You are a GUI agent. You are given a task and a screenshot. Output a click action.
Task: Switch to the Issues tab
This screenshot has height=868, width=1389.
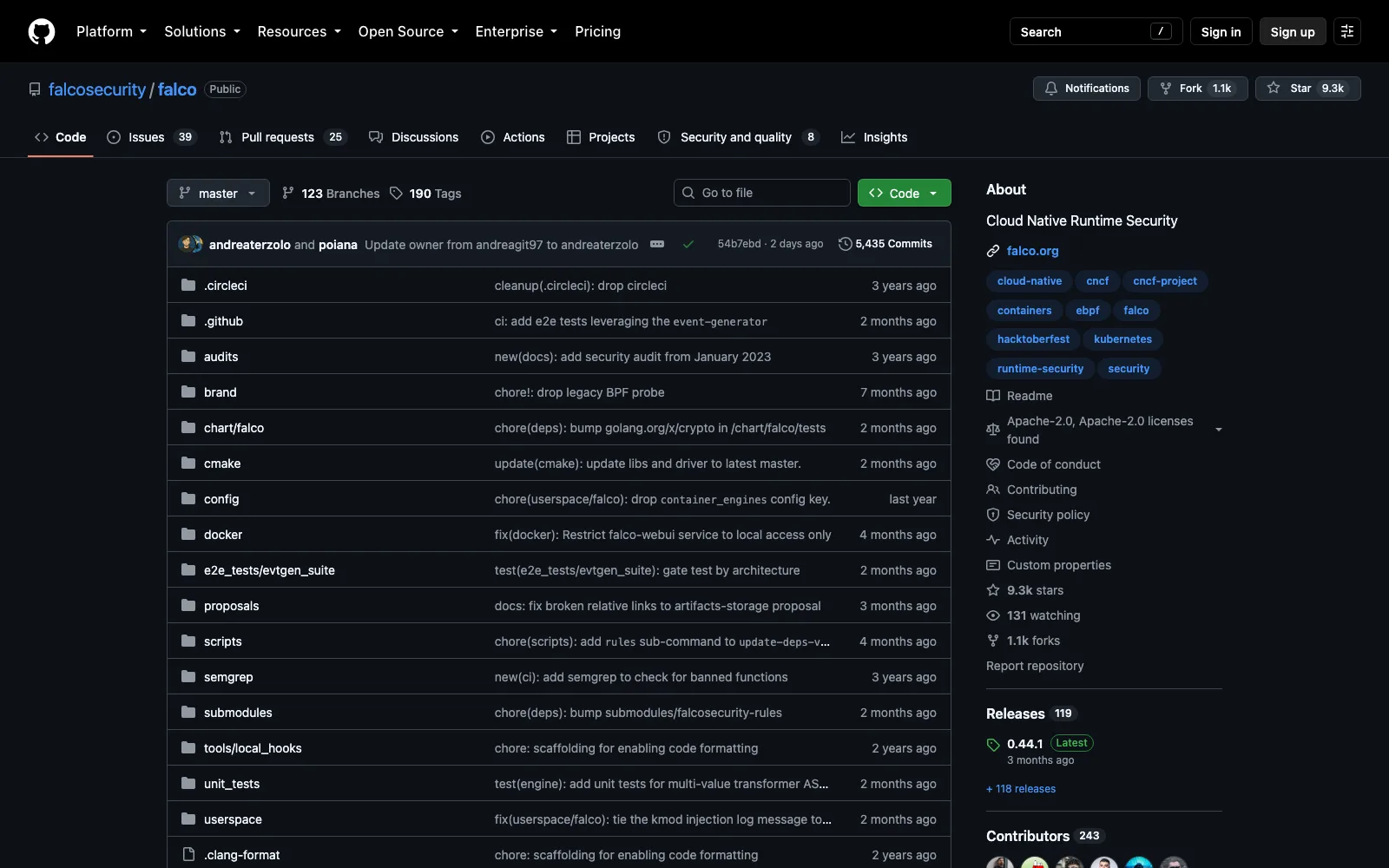(152, 137)
